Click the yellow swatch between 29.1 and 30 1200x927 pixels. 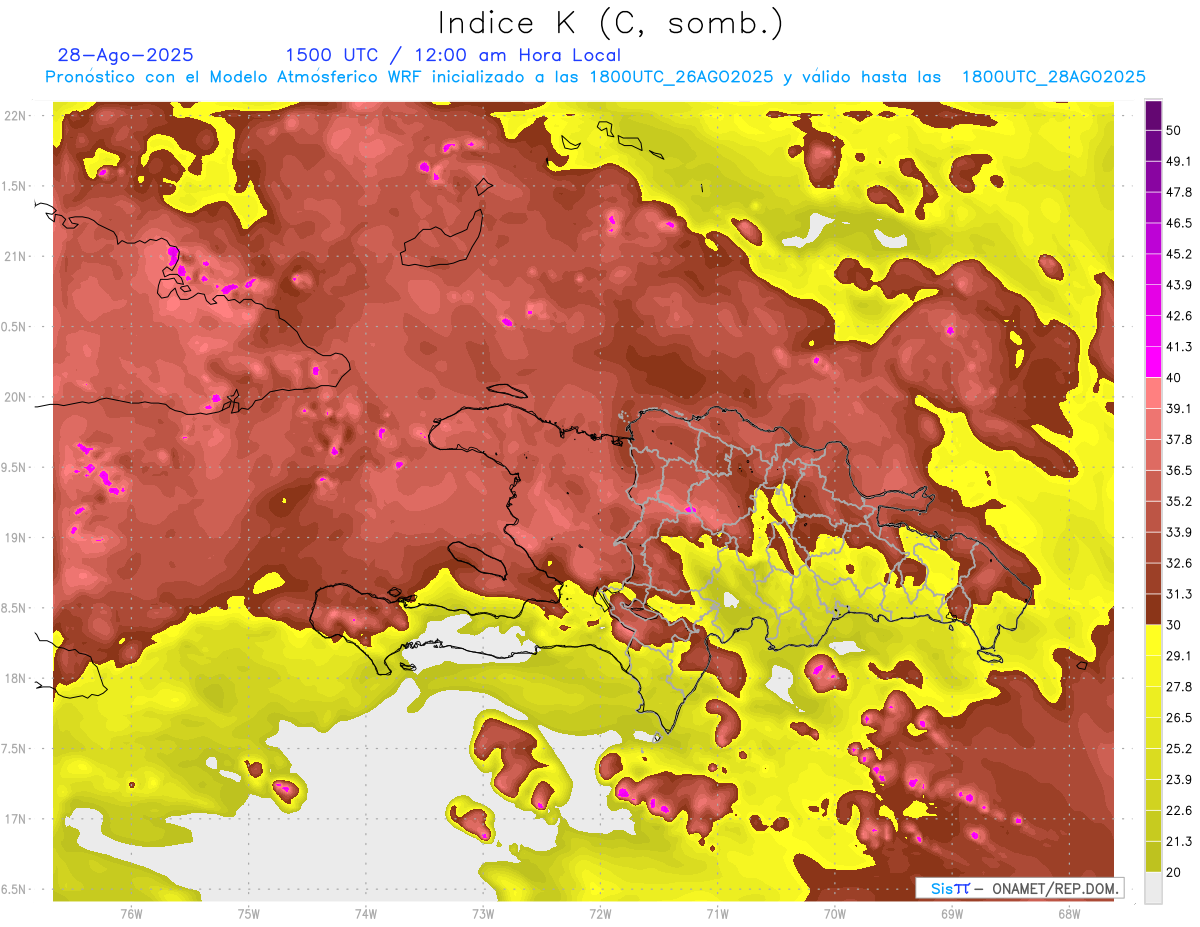1153,641
